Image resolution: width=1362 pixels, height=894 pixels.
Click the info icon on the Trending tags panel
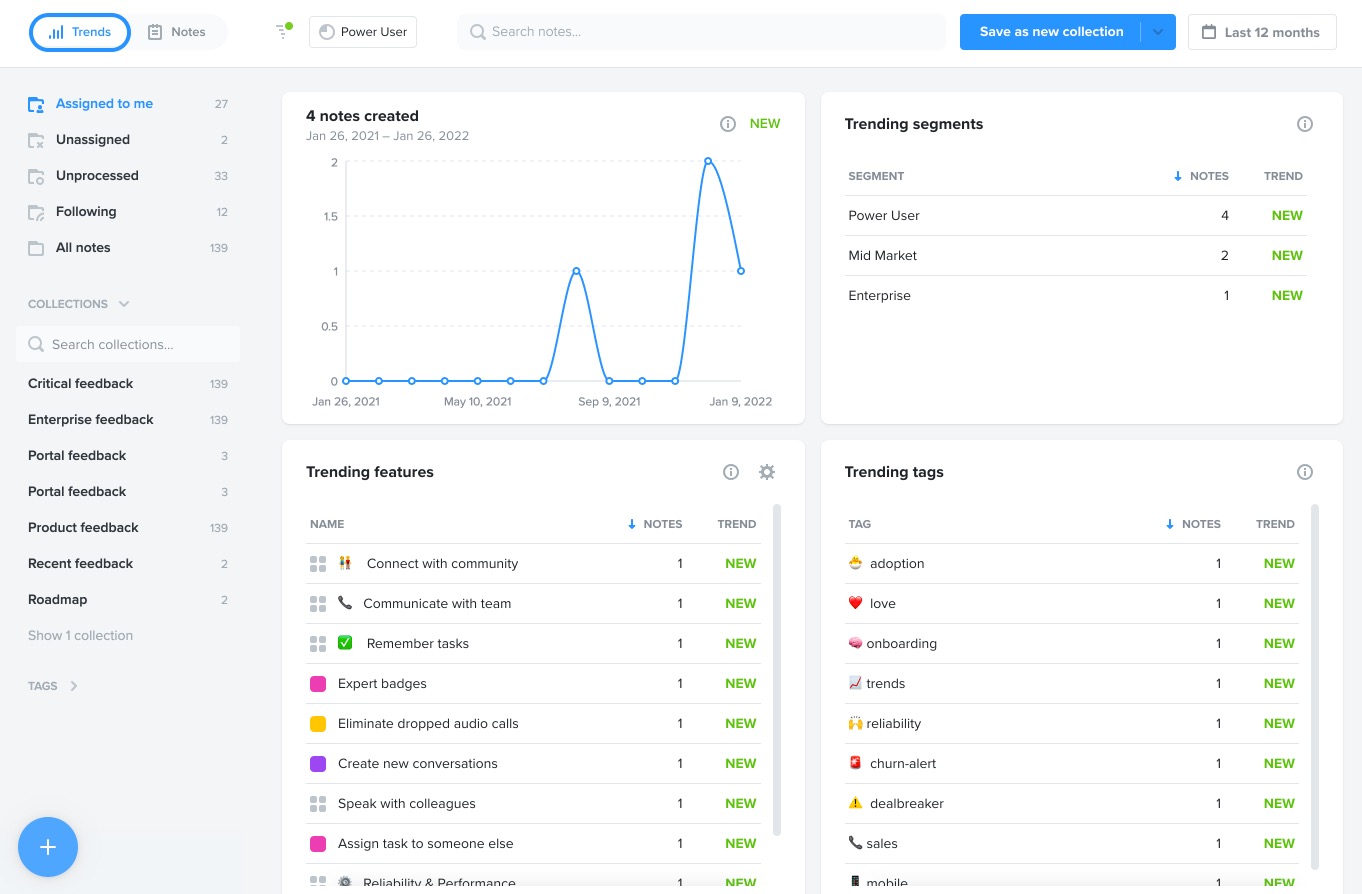pyautogui.click(x=1305, y=471)
